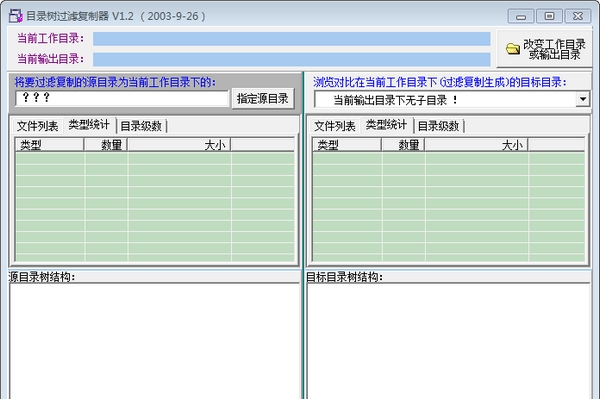
Task: Switch to right 类型统计 tab
Action: [x=386, y=125]
